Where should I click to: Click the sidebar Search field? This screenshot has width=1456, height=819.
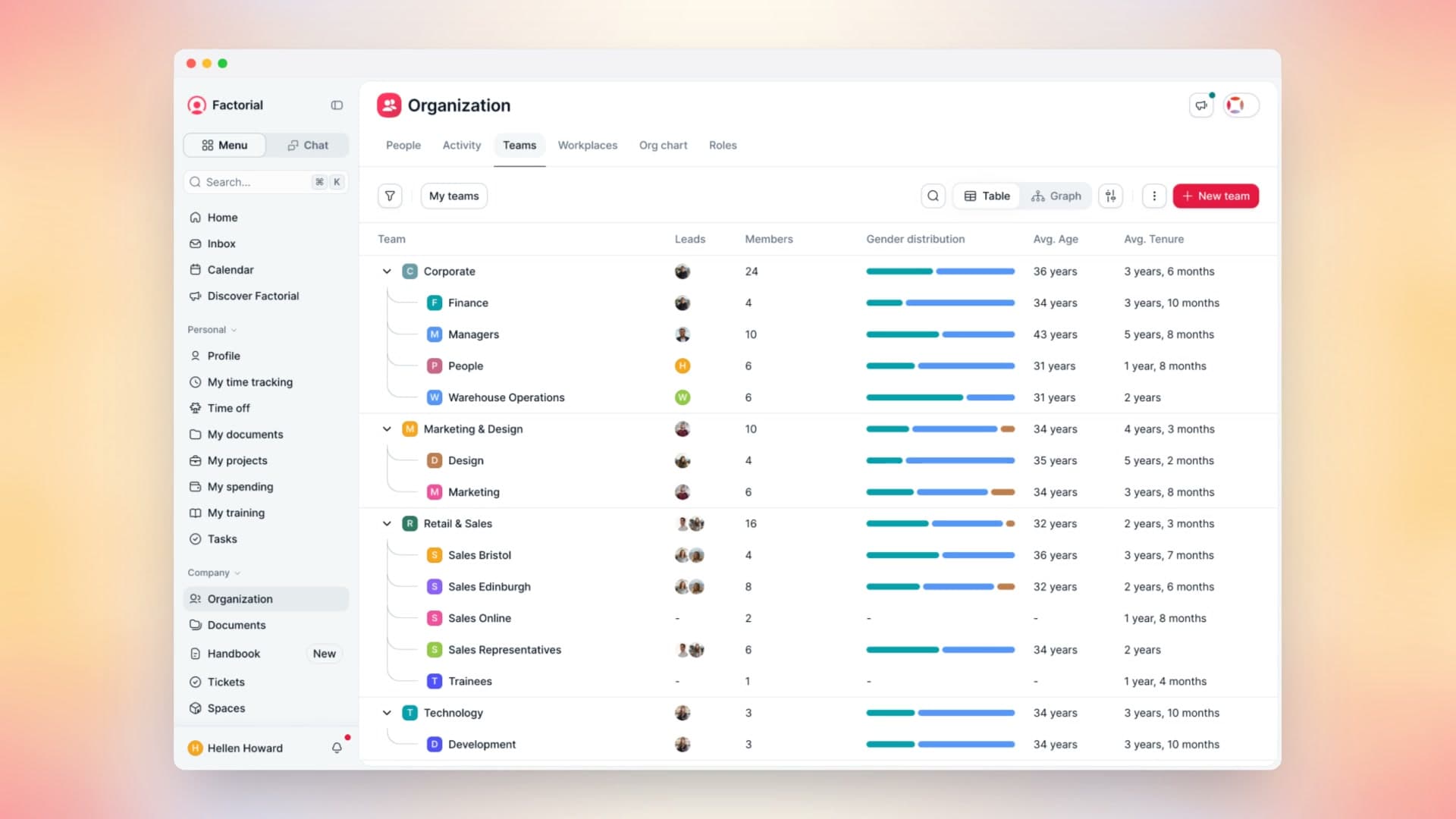point(265,182)
